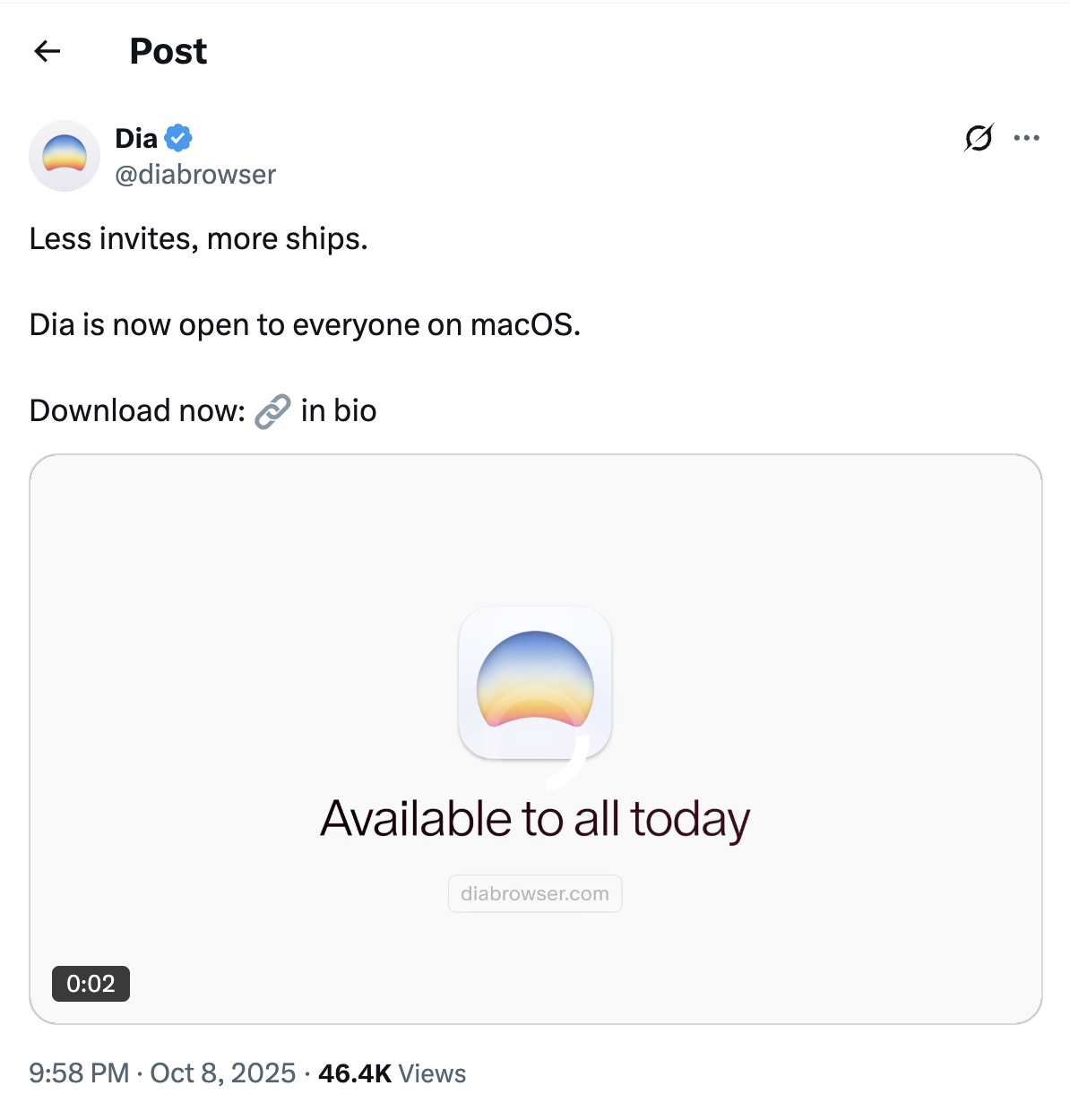
Task: Click the chain link emoji in post
Action: (272, 411)
